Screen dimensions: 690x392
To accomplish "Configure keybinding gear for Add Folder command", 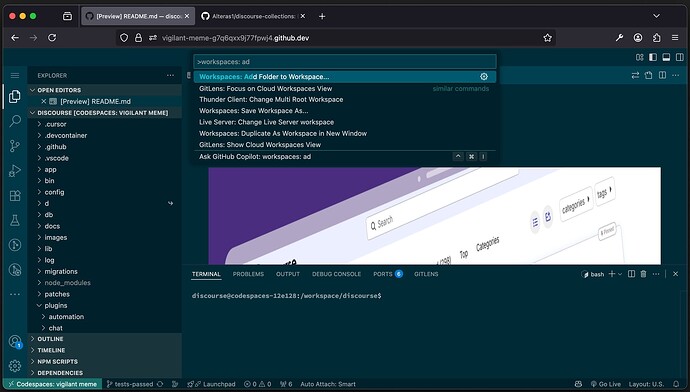I will [484, 77].
